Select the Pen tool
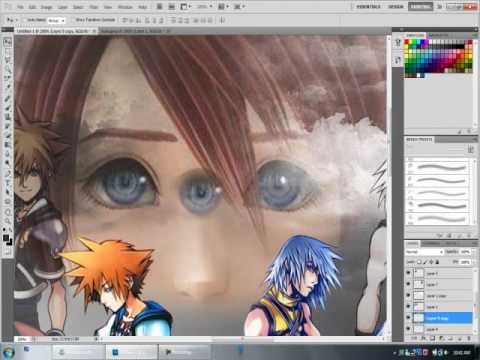 7,174
